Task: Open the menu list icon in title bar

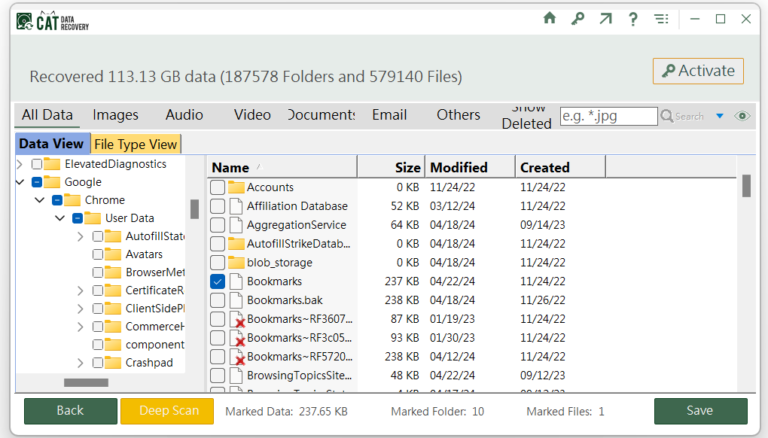Action: tap(661, 19)
